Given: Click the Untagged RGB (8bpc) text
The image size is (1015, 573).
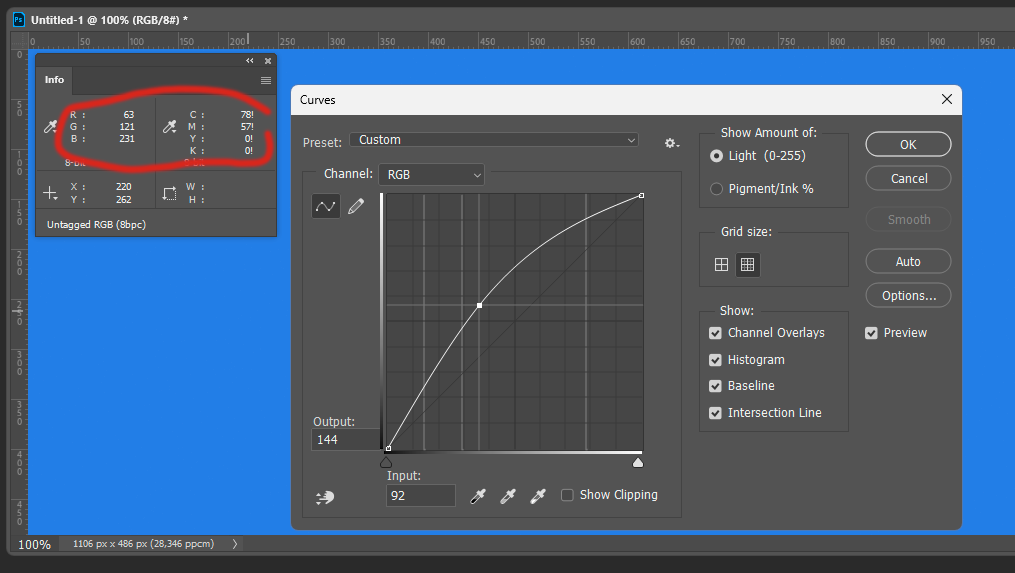Looking at the screenshot, I should click(x=96, y=225).
